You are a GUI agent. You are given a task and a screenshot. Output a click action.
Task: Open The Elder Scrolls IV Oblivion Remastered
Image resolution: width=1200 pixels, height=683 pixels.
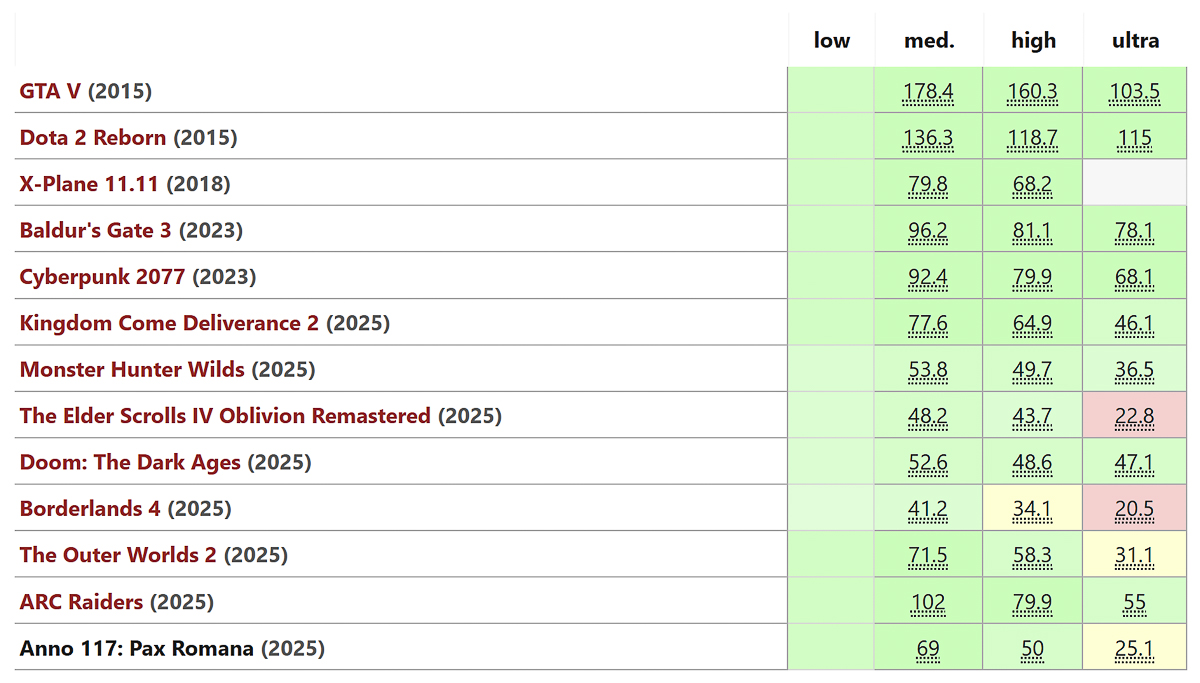225,416
